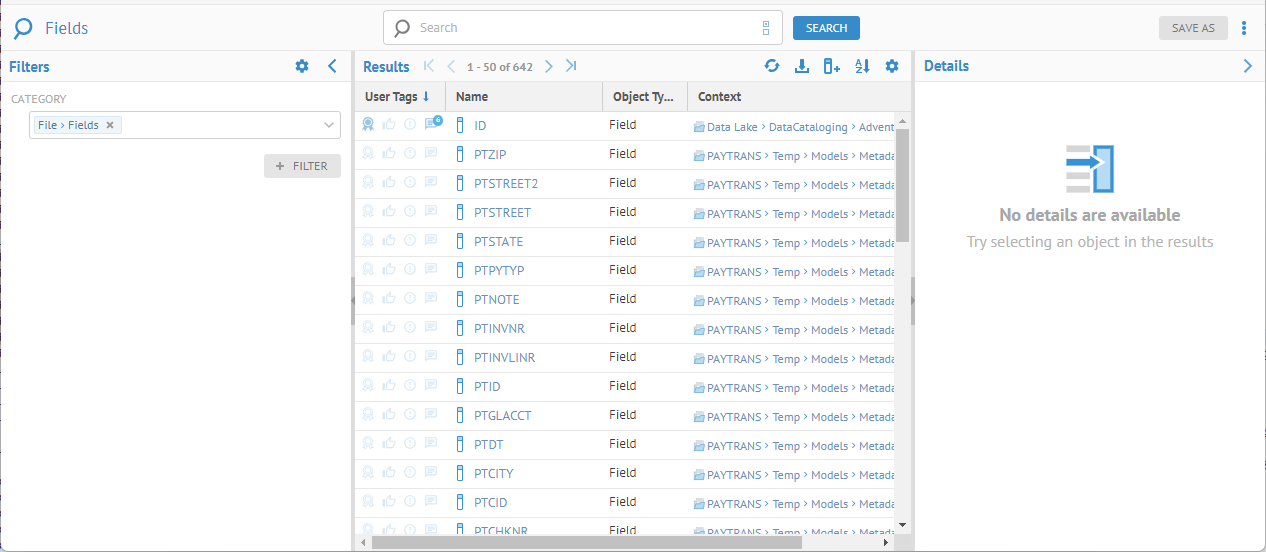Image resolution: width=1266 pixels, height=552 pixels.
Task: Click the download results icon
Action: point(801,66)
